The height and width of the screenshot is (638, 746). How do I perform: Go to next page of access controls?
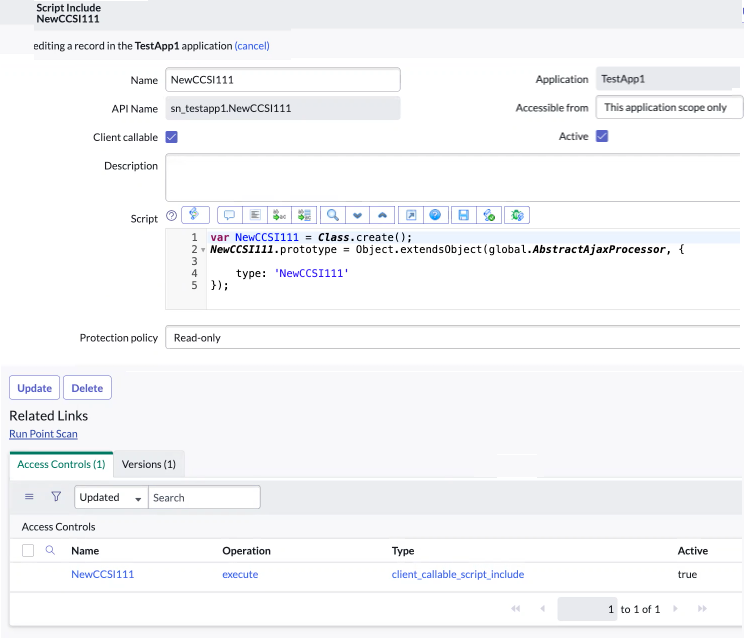tap(675, 609)
